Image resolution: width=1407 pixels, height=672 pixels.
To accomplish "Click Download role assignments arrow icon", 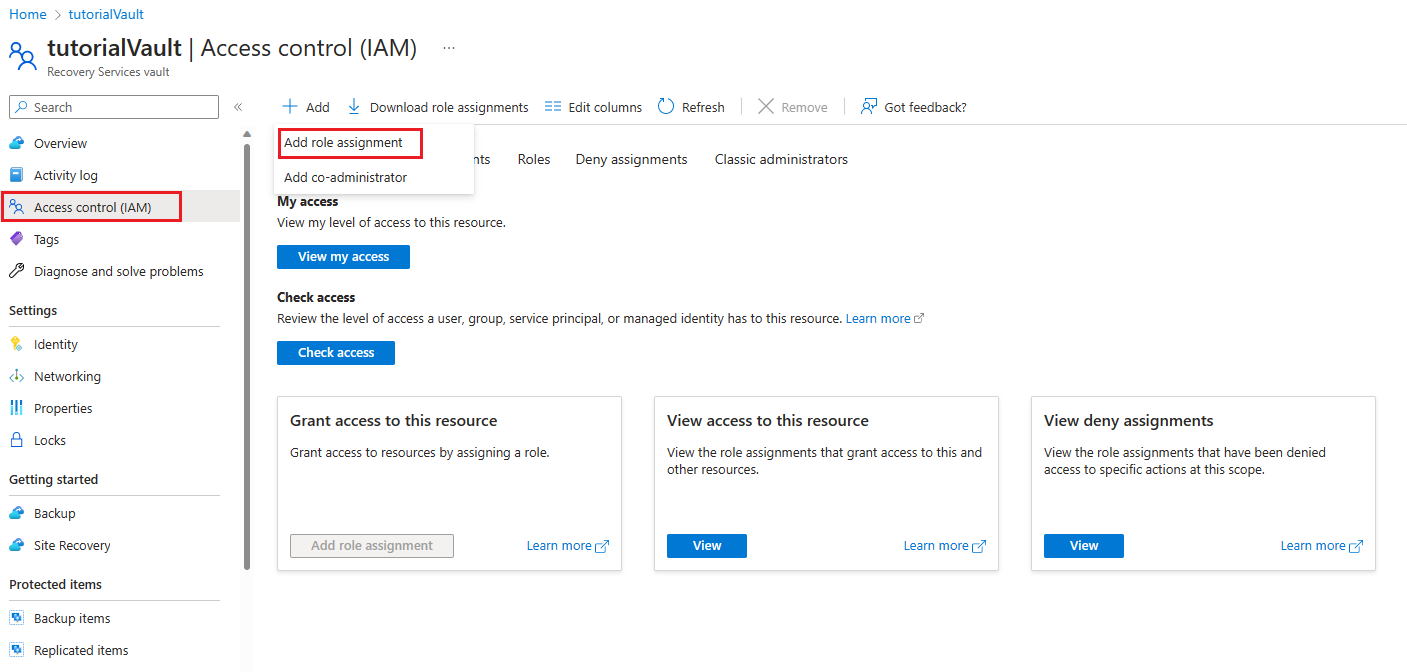I will click(354, 106).
